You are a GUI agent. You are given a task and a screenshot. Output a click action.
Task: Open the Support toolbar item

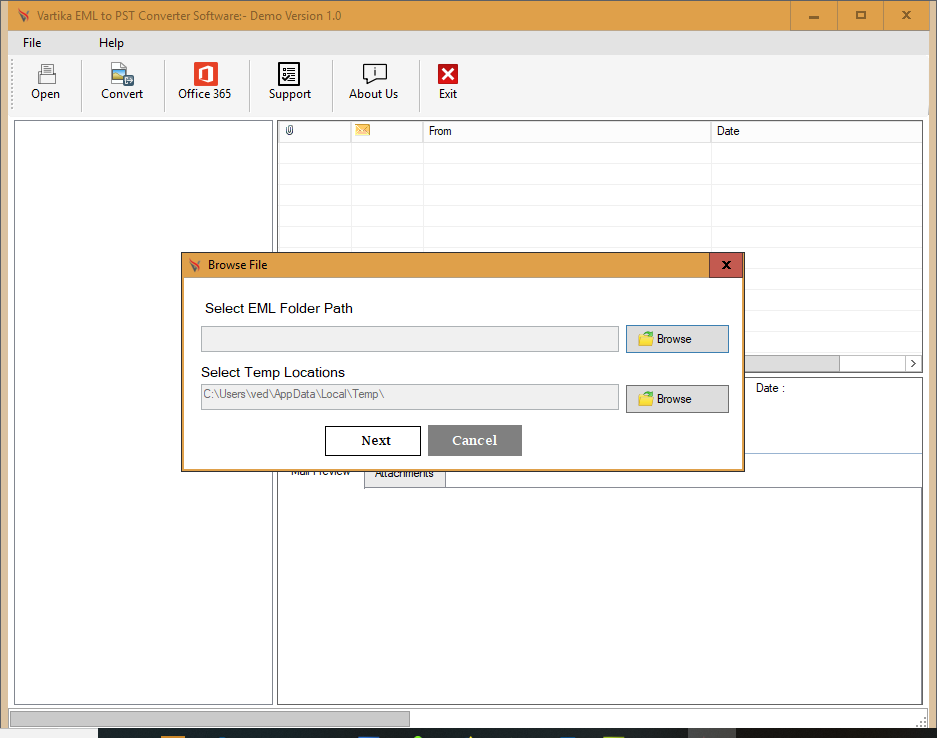point(290,82)
